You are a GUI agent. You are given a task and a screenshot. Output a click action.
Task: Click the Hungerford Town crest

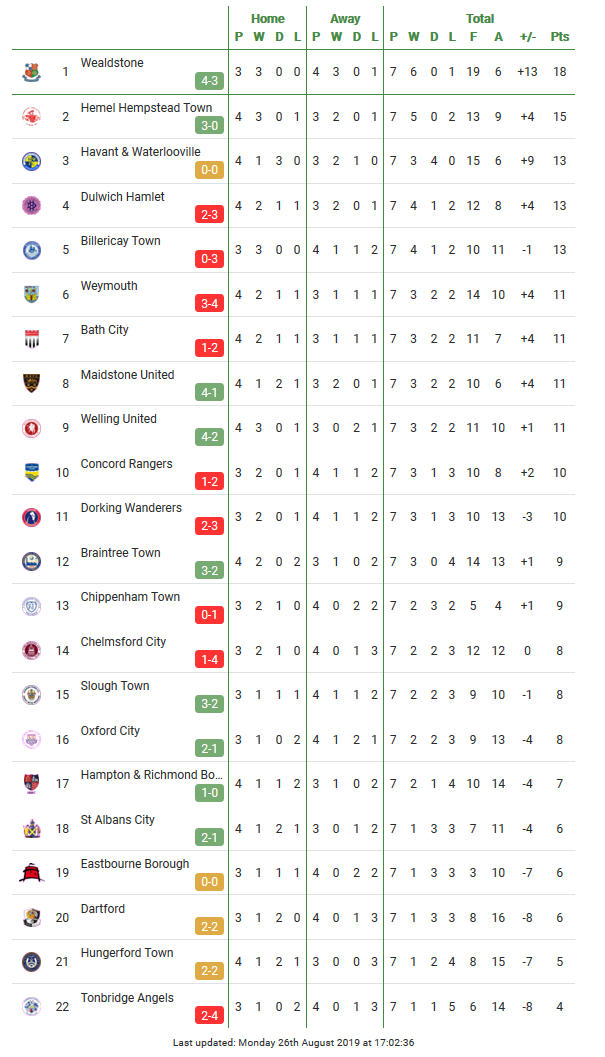31,961
